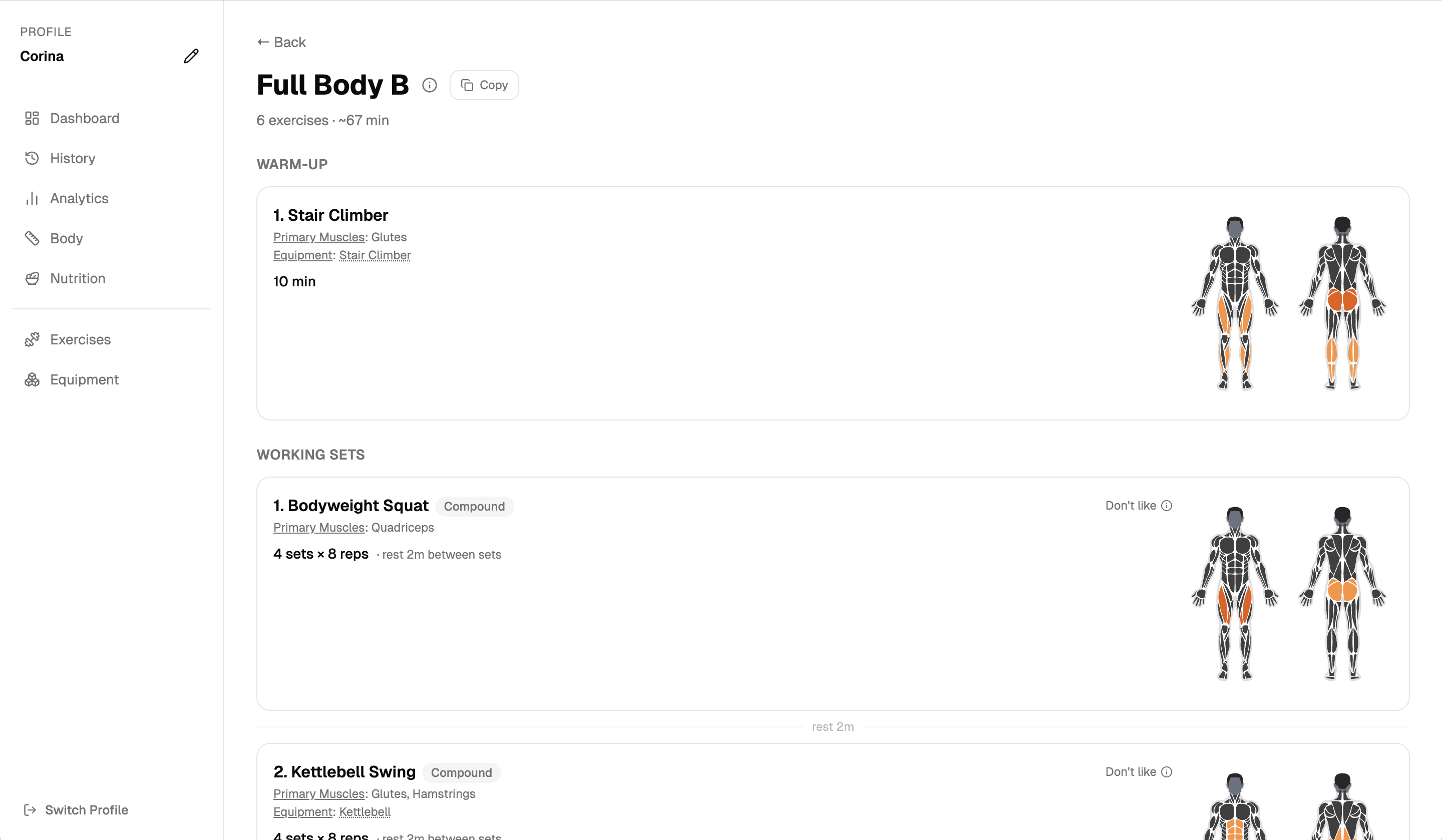Click the edit profile pencil icon

click(x=191, y=56)
